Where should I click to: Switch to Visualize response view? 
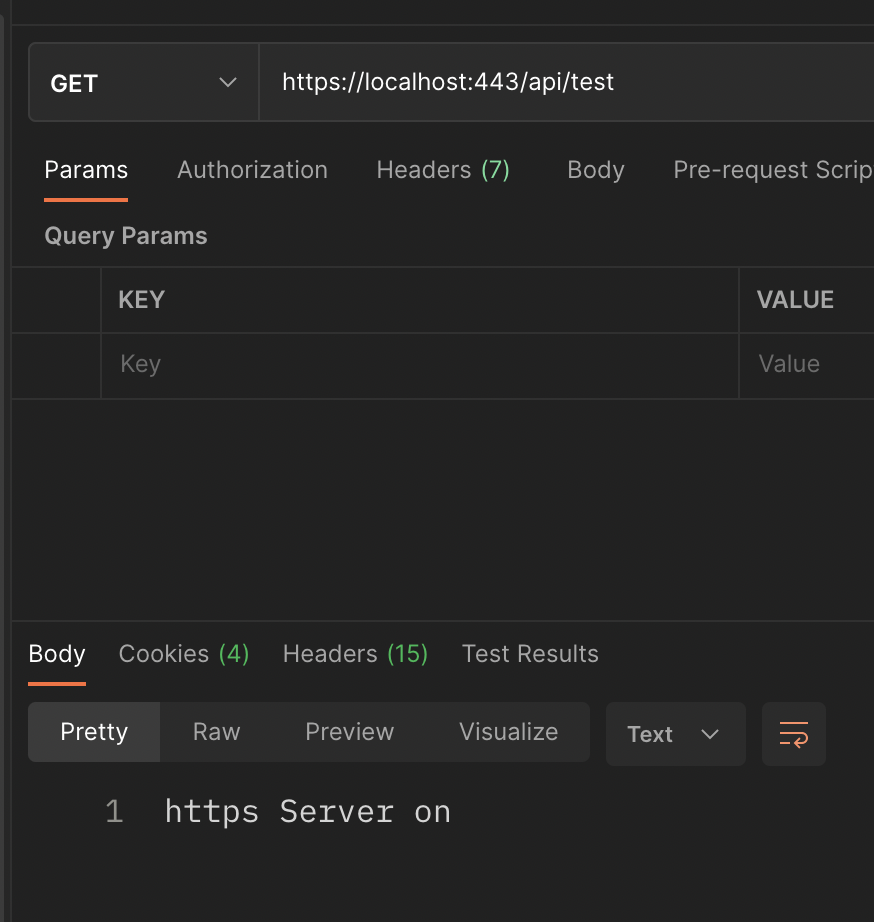tap(508, 732)
